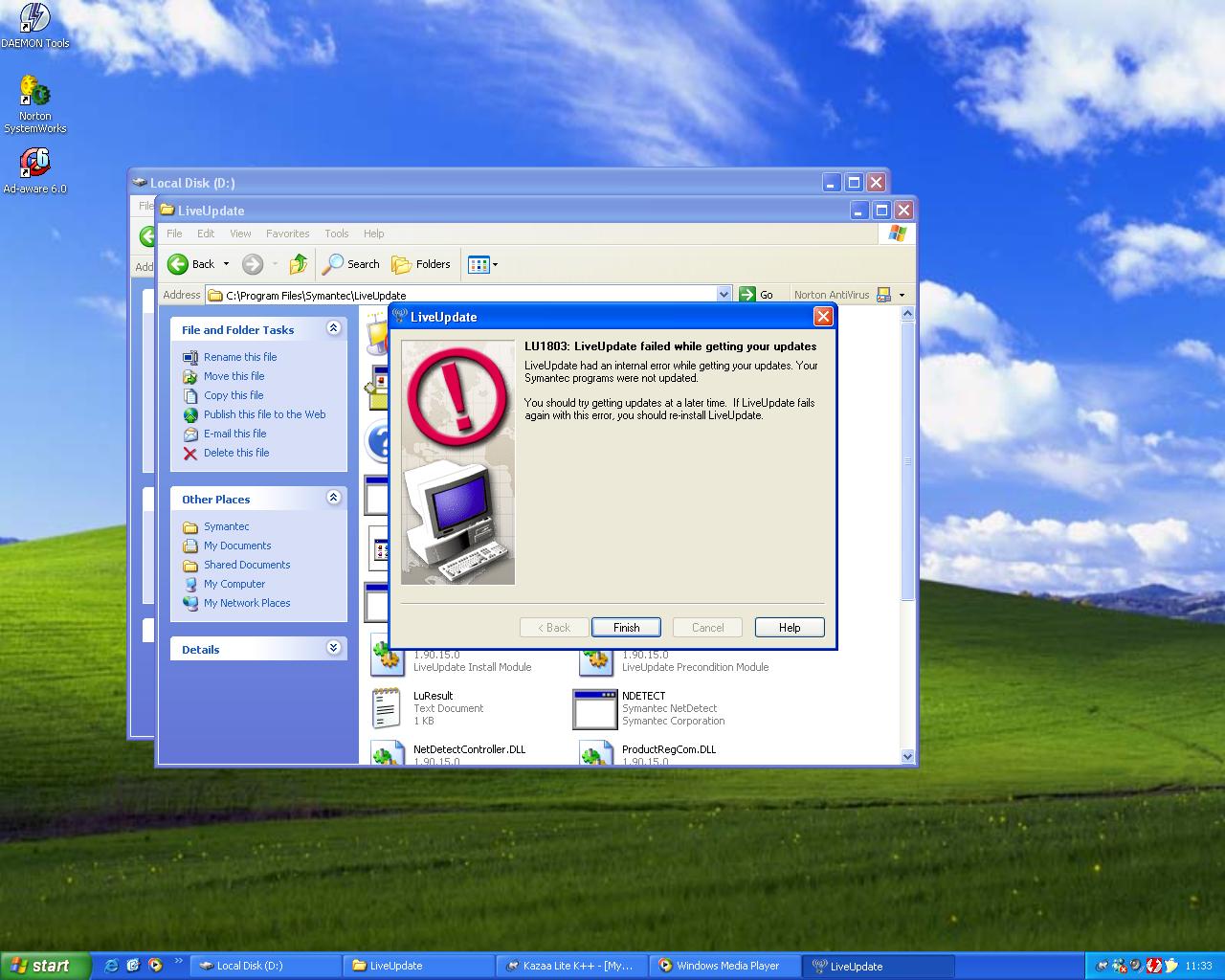Screen dimensions: 1225x980
Task: Launch Ad-aware 6.0 desktop icon
Action: 34,171
